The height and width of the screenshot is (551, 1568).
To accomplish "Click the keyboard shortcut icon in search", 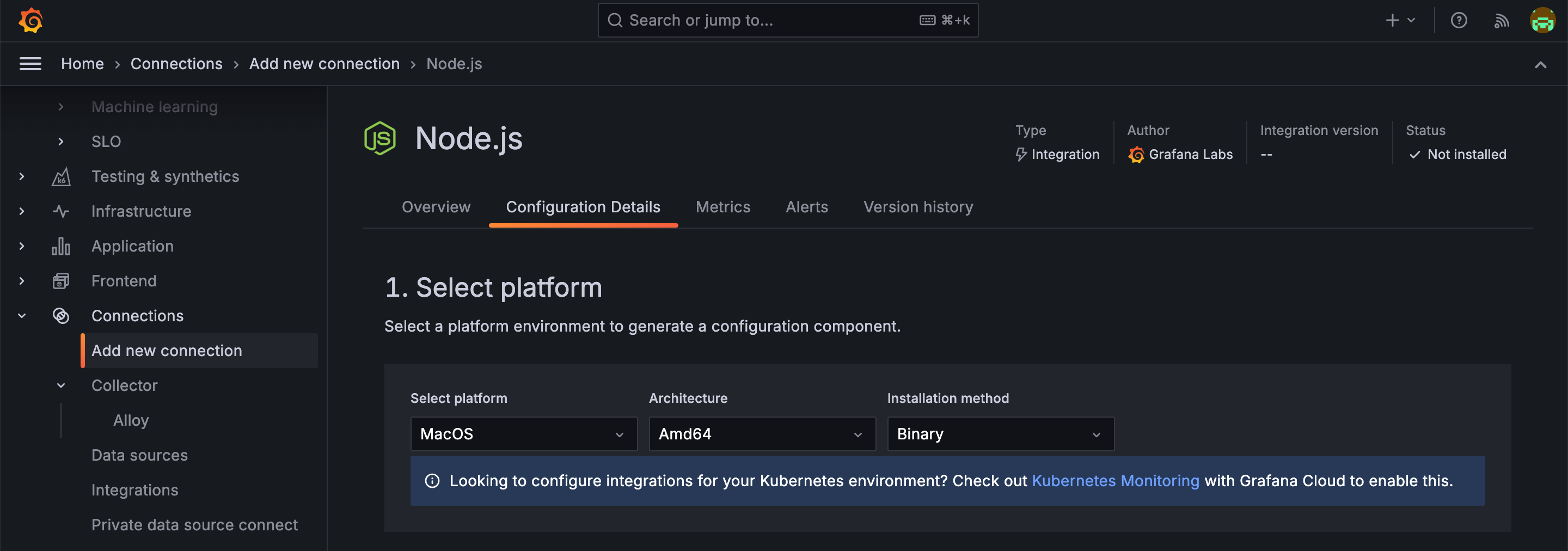I will [x=927, y=20].
